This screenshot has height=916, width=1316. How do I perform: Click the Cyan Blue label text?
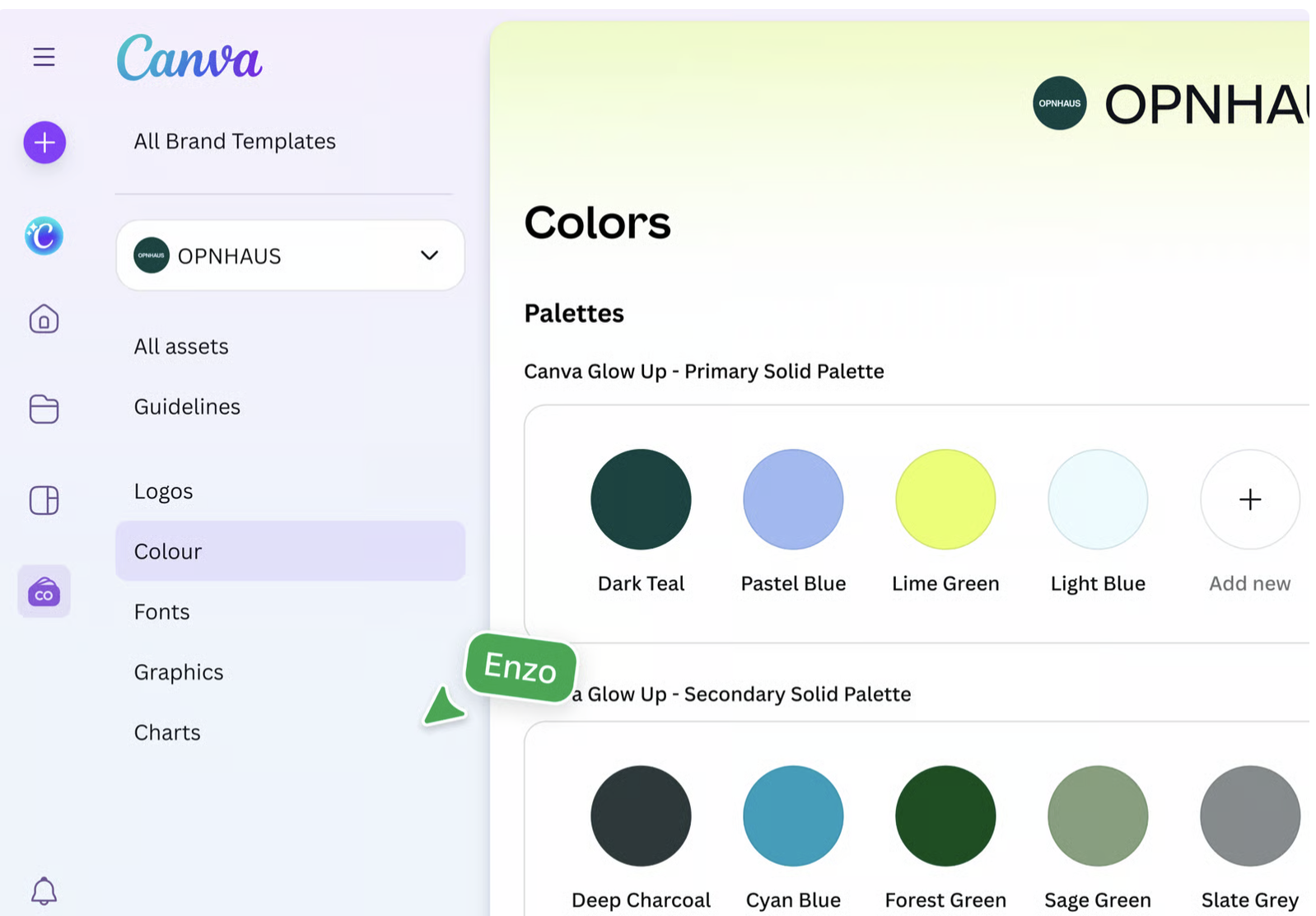[x=793, y=900]
